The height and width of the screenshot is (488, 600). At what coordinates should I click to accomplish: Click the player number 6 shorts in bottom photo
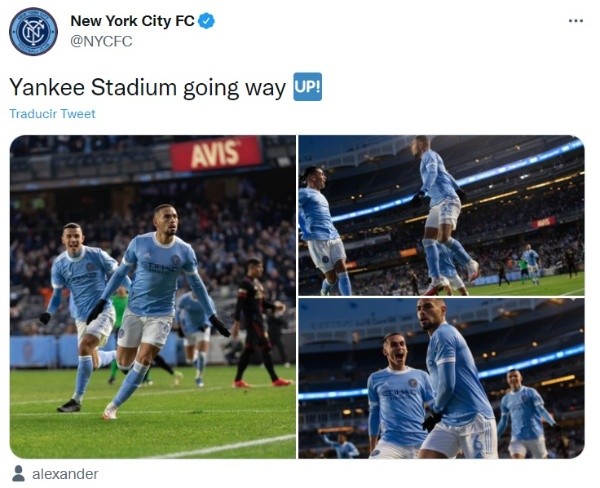click(x=478, y=443)
